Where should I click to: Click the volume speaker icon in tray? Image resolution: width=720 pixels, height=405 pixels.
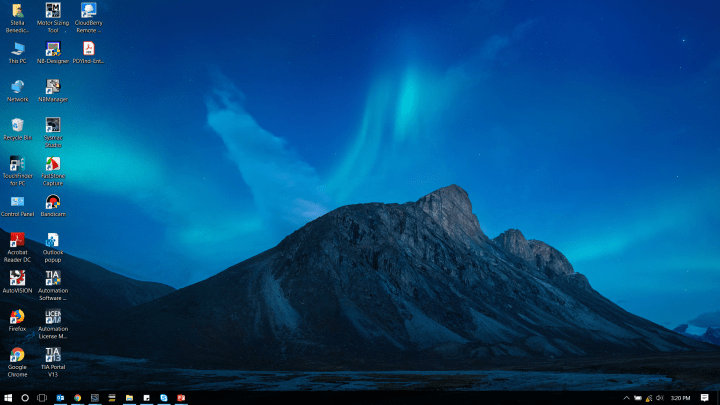pos(659,397)
